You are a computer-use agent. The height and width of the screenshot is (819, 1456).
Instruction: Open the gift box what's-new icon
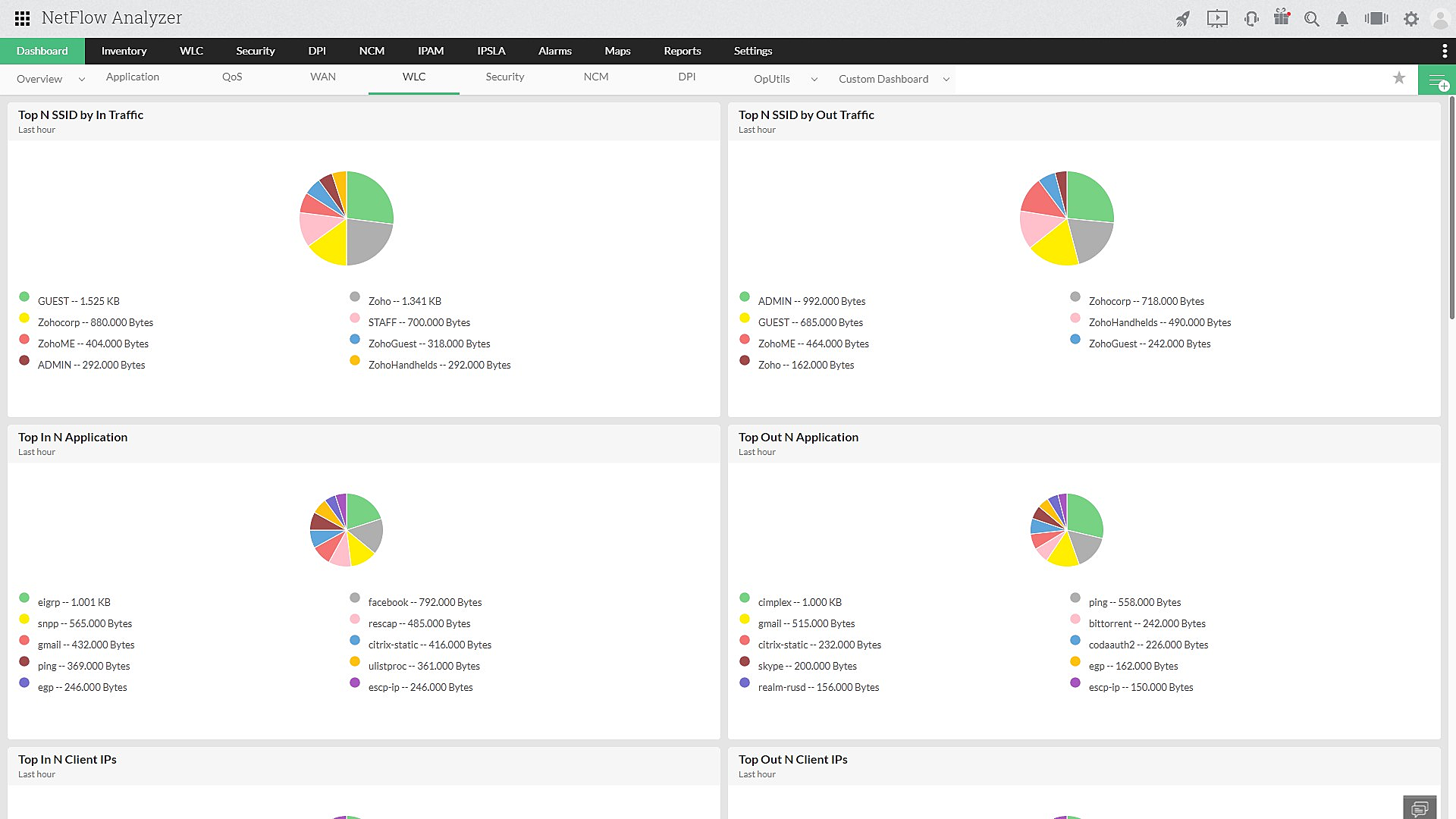(x=1282, y=17)
